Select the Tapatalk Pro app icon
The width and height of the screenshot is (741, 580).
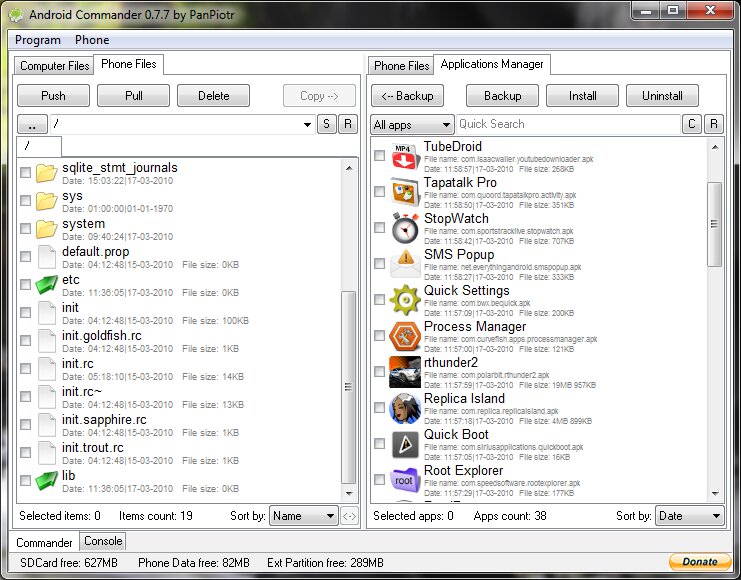coord(404,191)
